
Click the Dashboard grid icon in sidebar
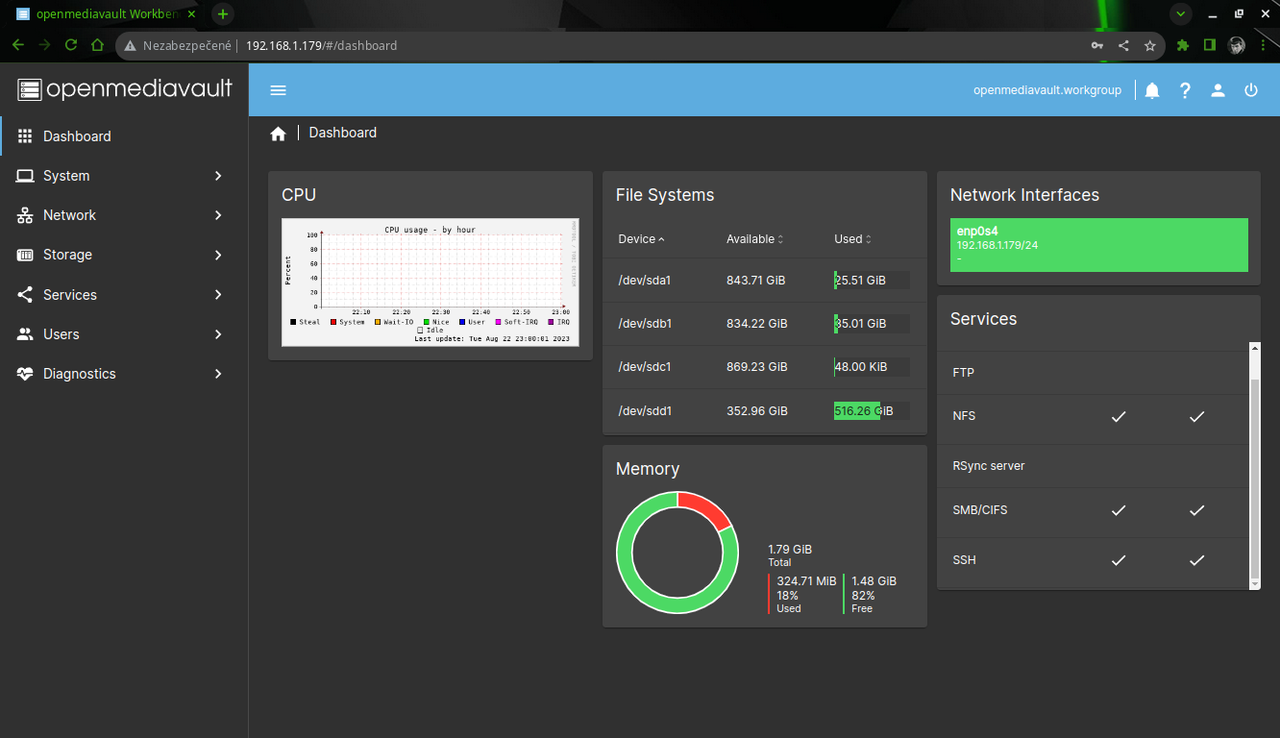25,136
